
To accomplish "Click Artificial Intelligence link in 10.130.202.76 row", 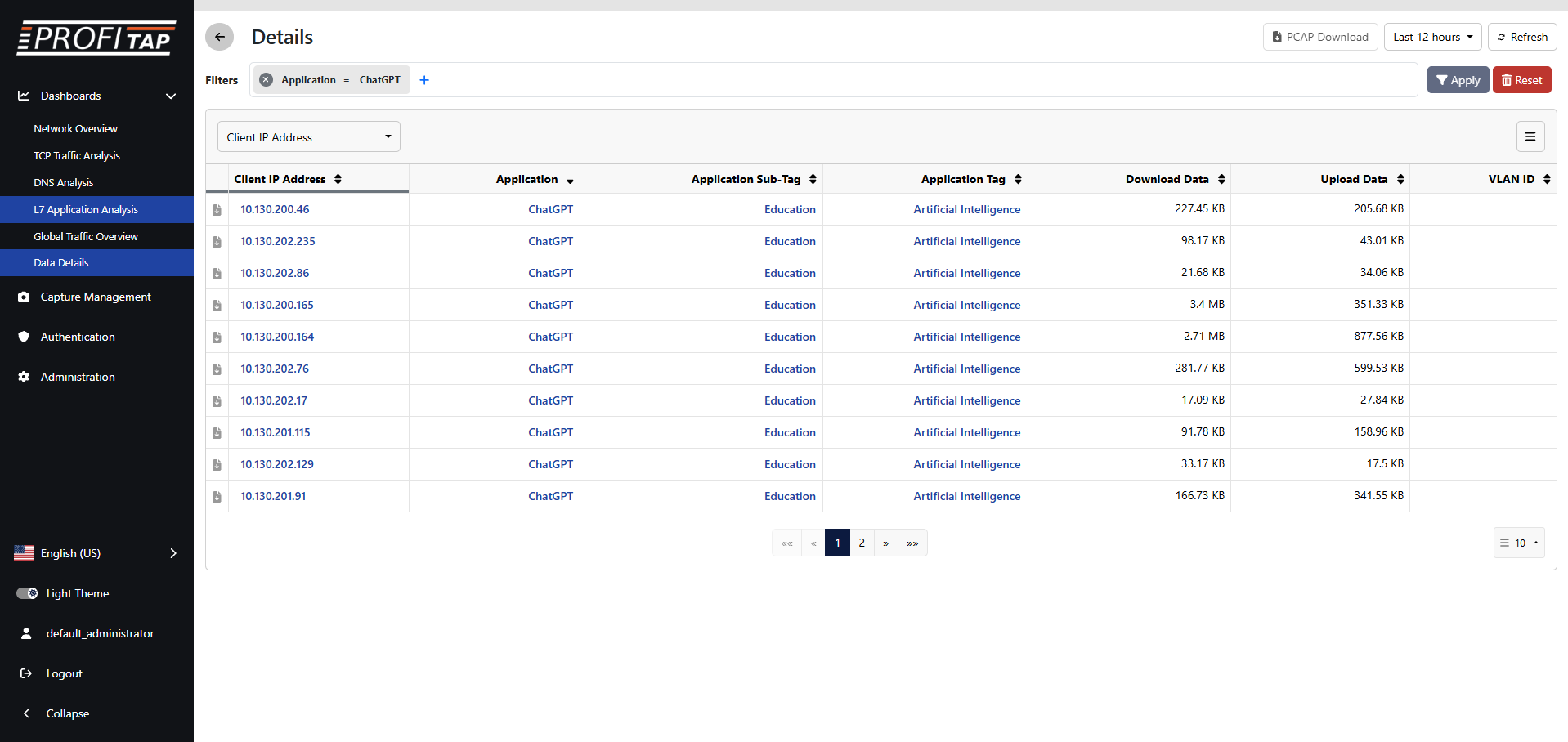I will [967, 369].
